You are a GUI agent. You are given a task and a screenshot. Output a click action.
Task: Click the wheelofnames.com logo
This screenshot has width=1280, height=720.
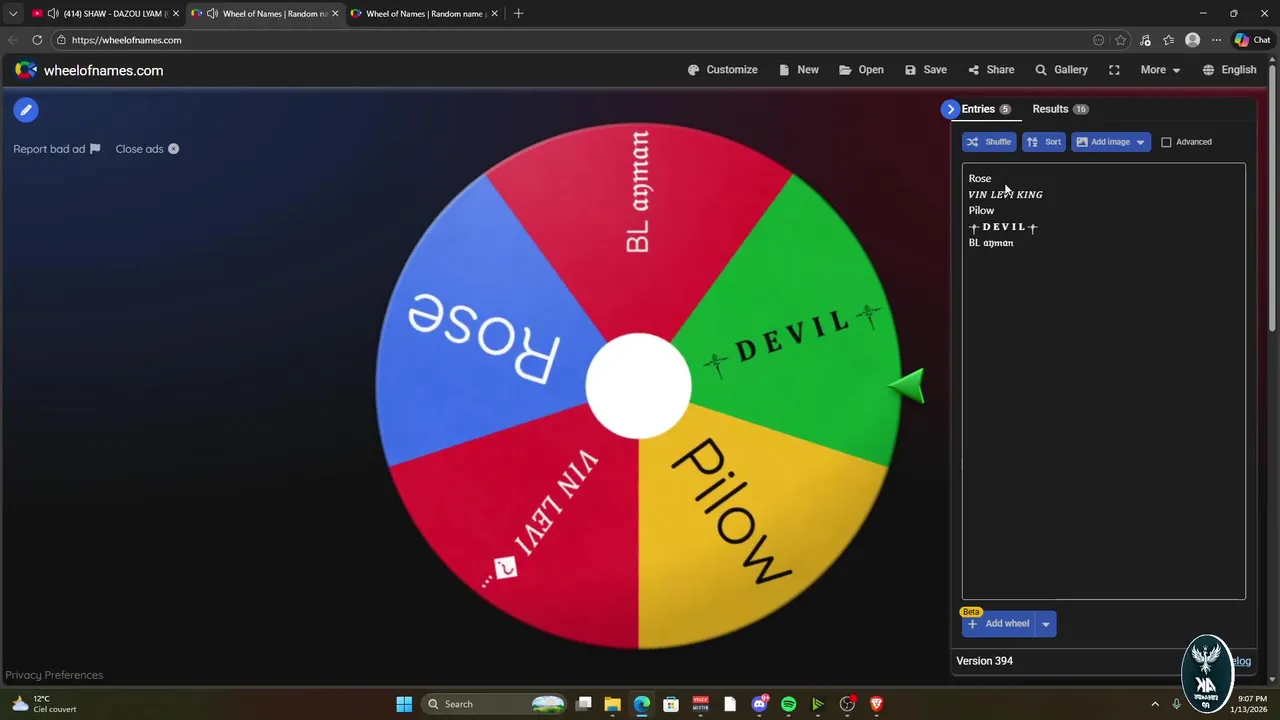tap(89, 70)
